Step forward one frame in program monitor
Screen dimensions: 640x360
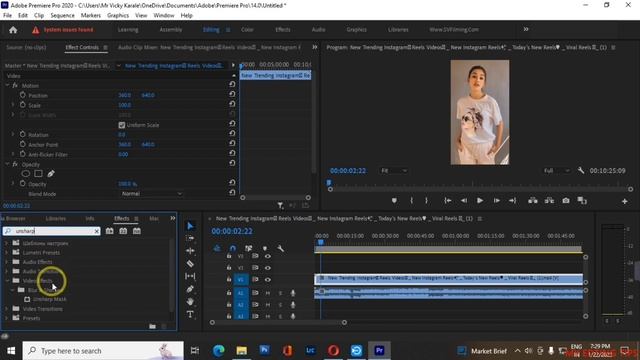coord(496,200)
